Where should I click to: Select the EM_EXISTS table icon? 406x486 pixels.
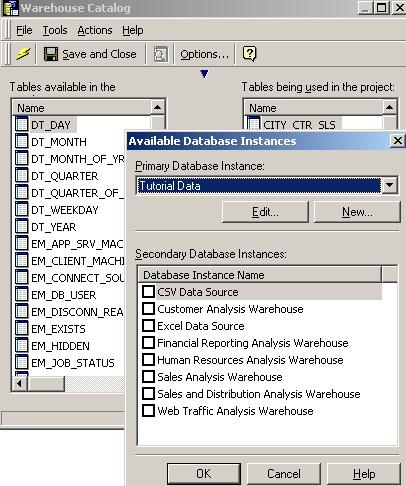coord(22,328)
